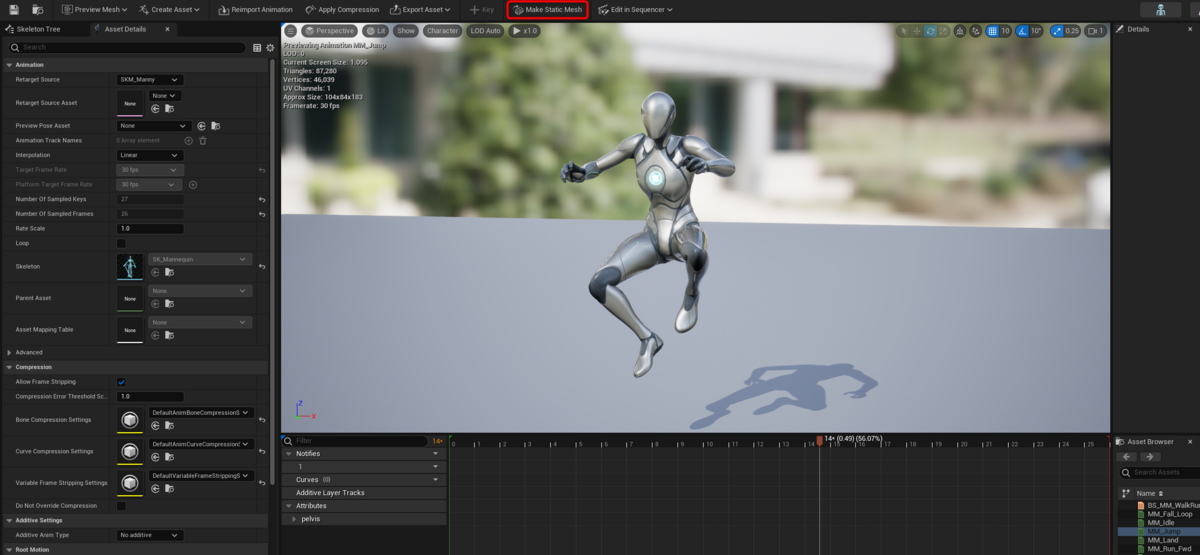Open the Interpolation Linear dropdown
The width and height of the screenshot is (1200, 555).
150,155
